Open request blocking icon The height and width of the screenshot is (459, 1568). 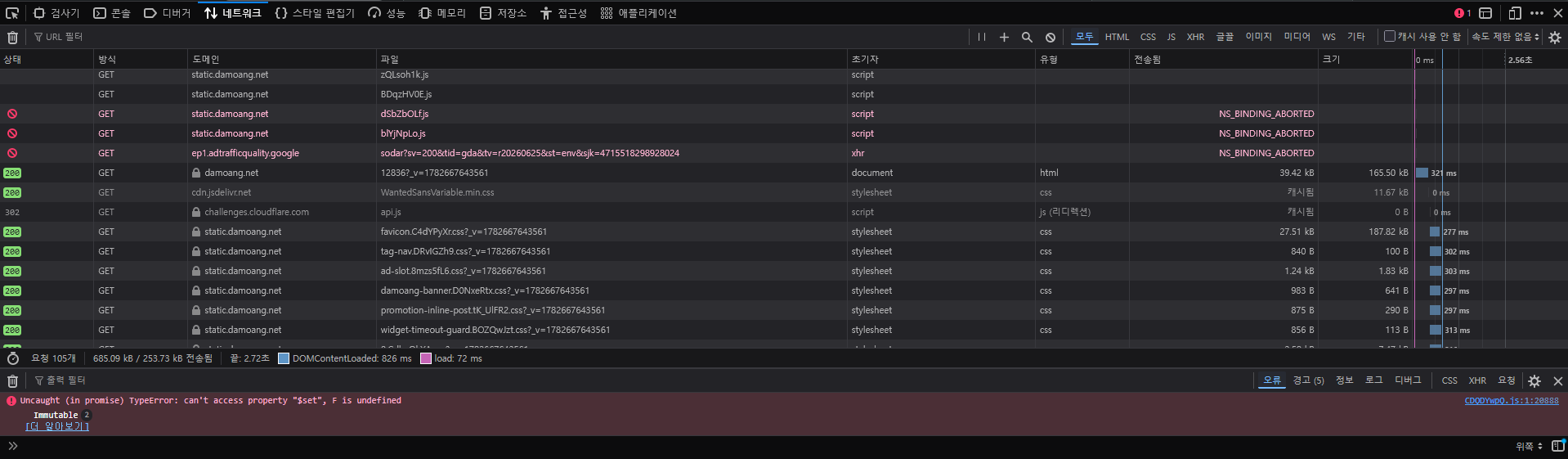point(1050,37)
